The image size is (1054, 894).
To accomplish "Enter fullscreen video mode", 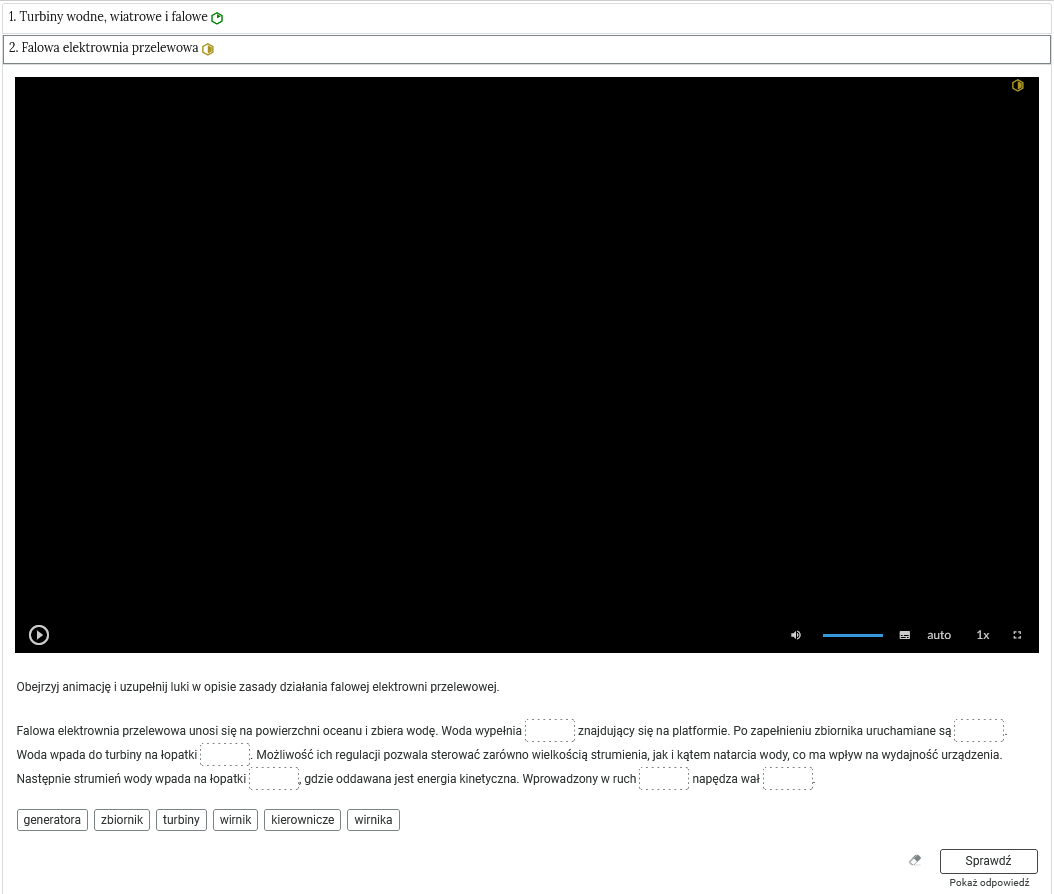I will 1018,635.
